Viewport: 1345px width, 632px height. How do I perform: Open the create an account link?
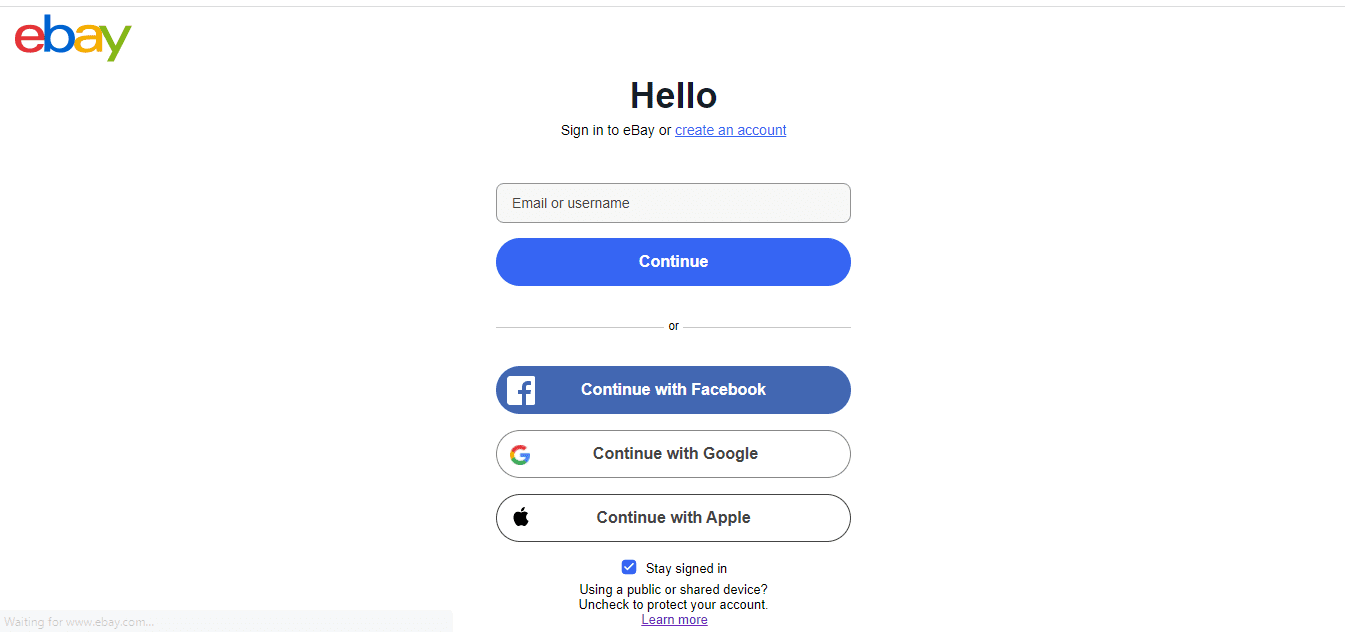(x=731, y=130)
